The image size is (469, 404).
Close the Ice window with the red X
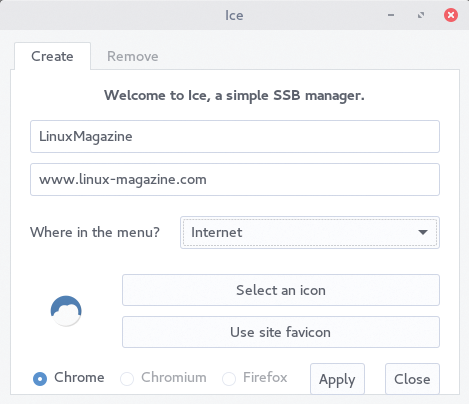point(450,15)
